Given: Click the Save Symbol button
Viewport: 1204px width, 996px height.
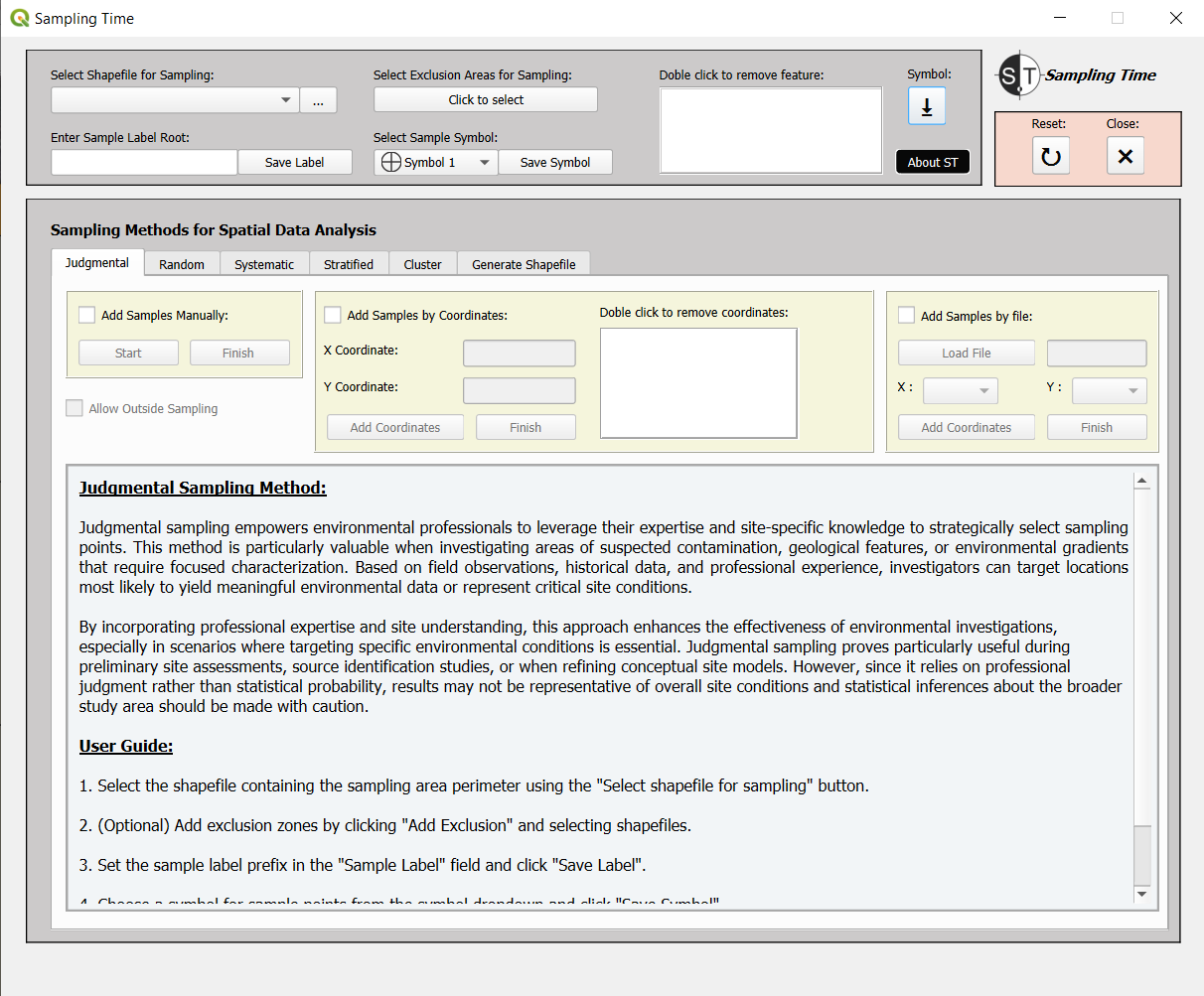Looking at the screenshot, I should pyautogui.click(x=555, y=162).
